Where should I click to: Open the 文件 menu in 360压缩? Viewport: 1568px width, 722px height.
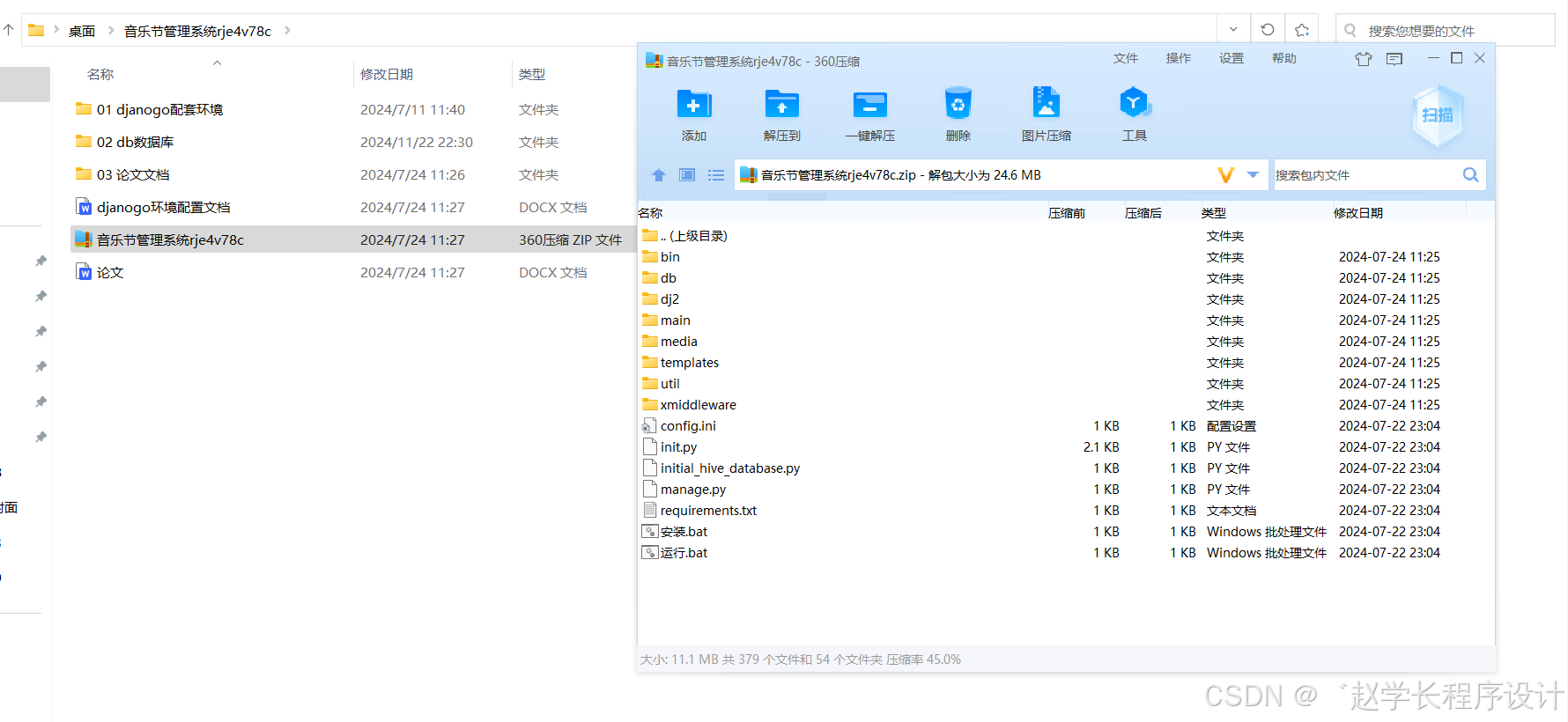(1125, 58)
